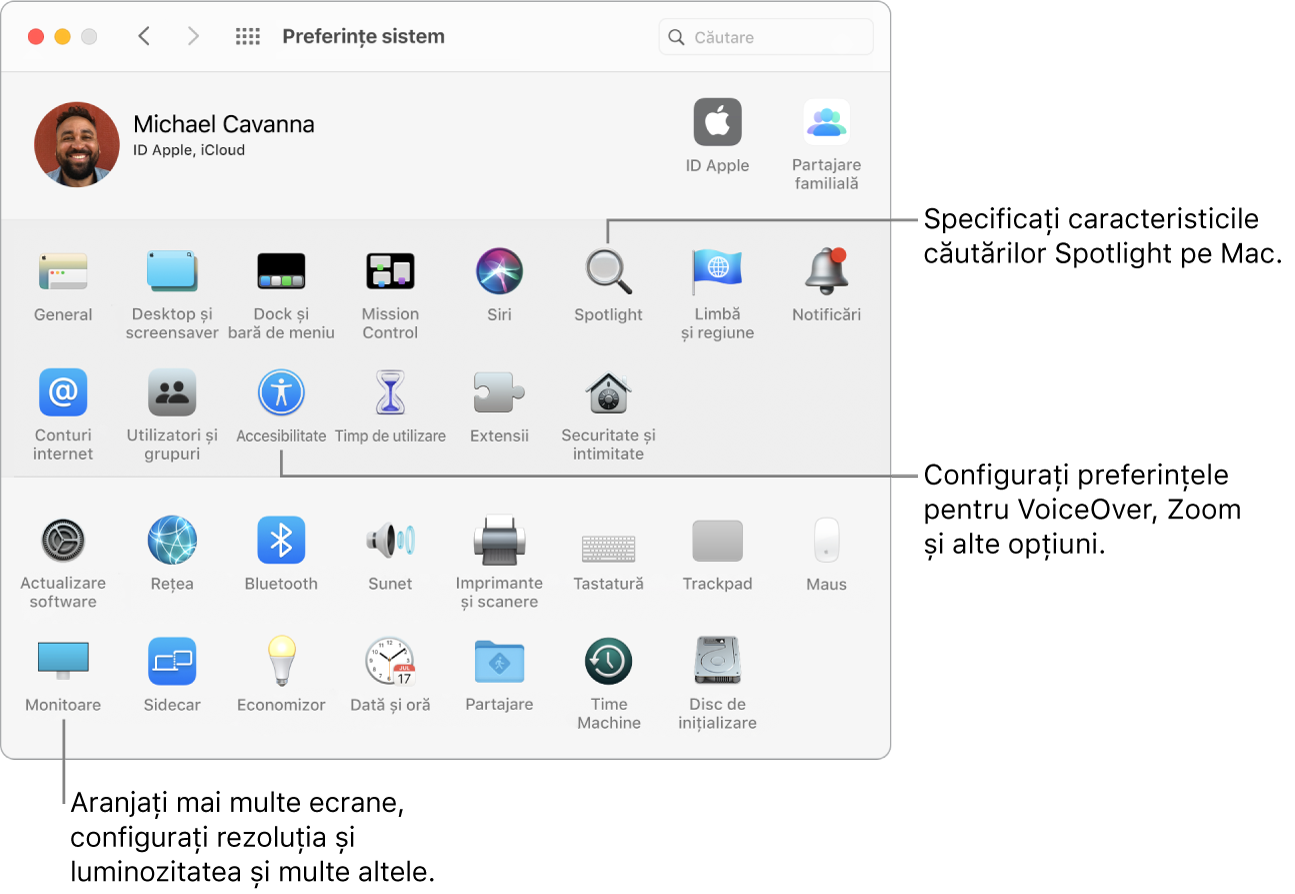Viewport: 1295px width, 894px height.
Task: Click Michael Cavanna profile photo
Action: (77, 144)
